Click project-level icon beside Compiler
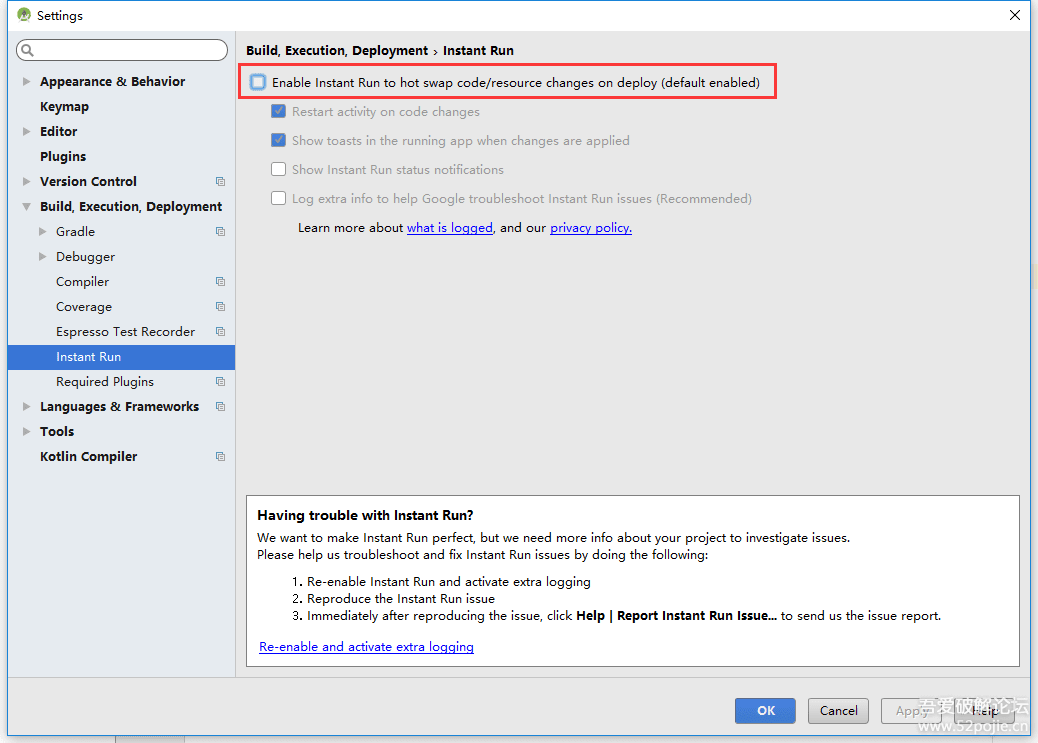The height and width of the screenshot is (743, 1038). [220, 281]
